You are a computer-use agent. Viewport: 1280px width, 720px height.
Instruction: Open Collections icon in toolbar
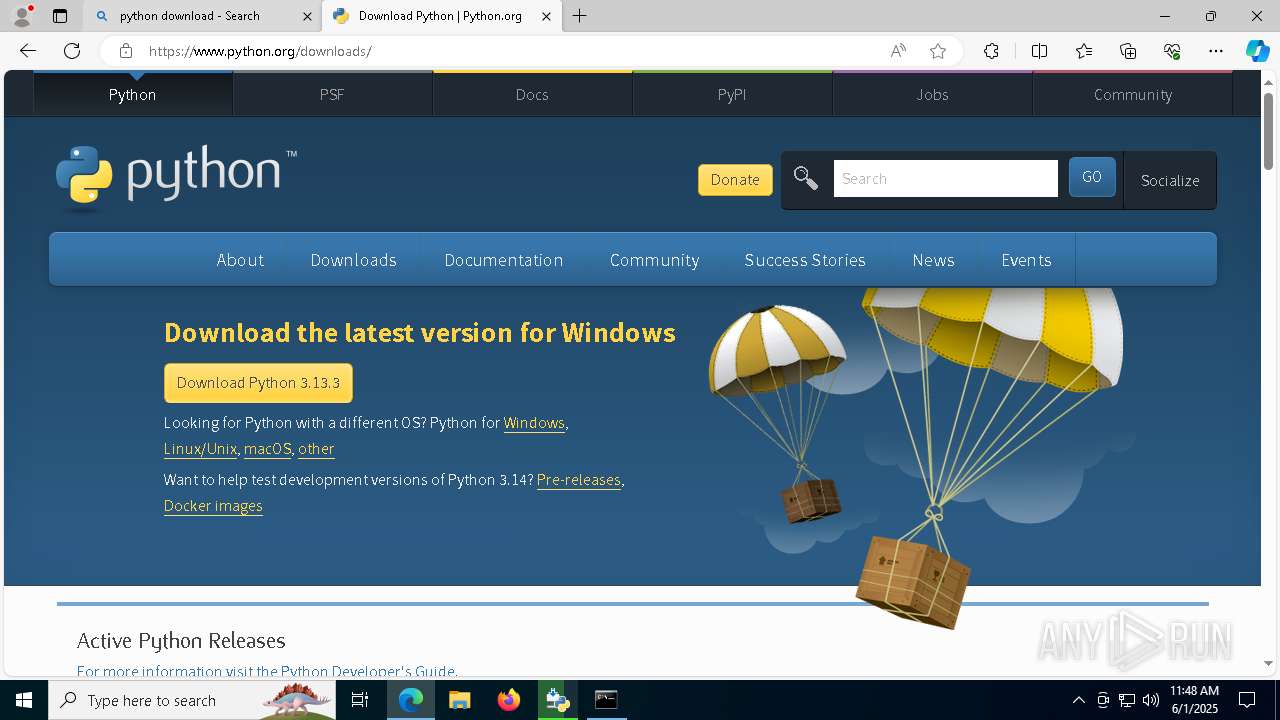(1128, 51)
